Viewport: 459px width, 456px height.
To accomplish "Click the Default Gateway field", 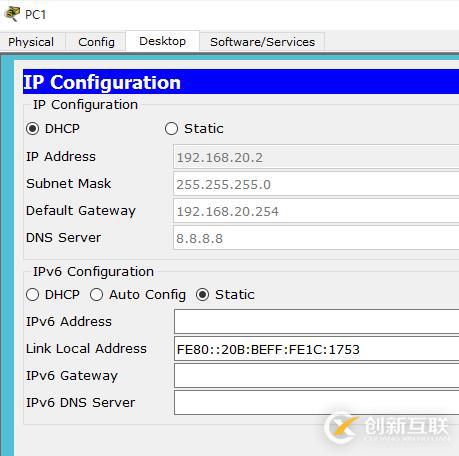I will tap(316, 211).
